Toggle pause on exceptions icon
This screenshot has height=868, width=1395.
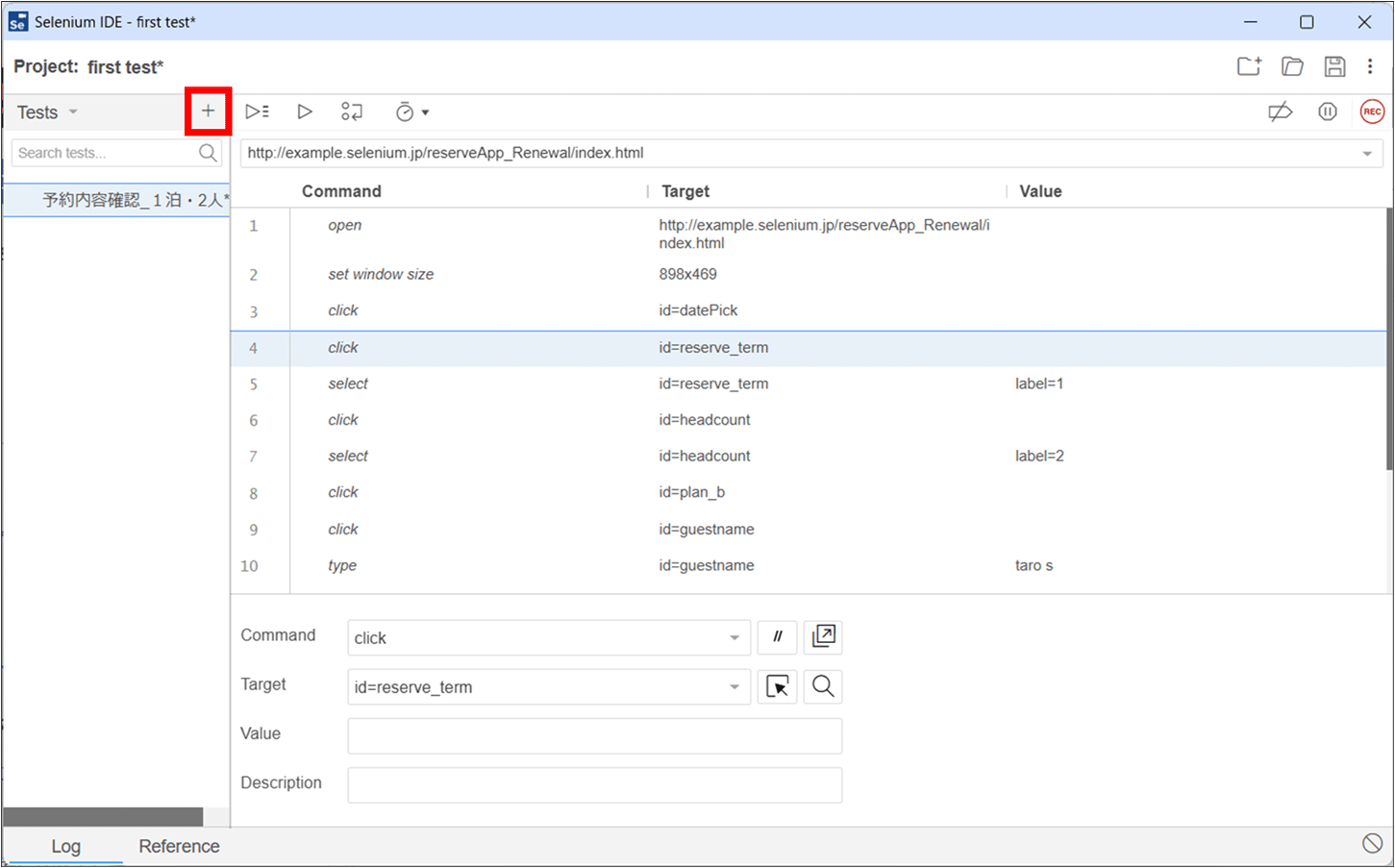click(1328, 112)
